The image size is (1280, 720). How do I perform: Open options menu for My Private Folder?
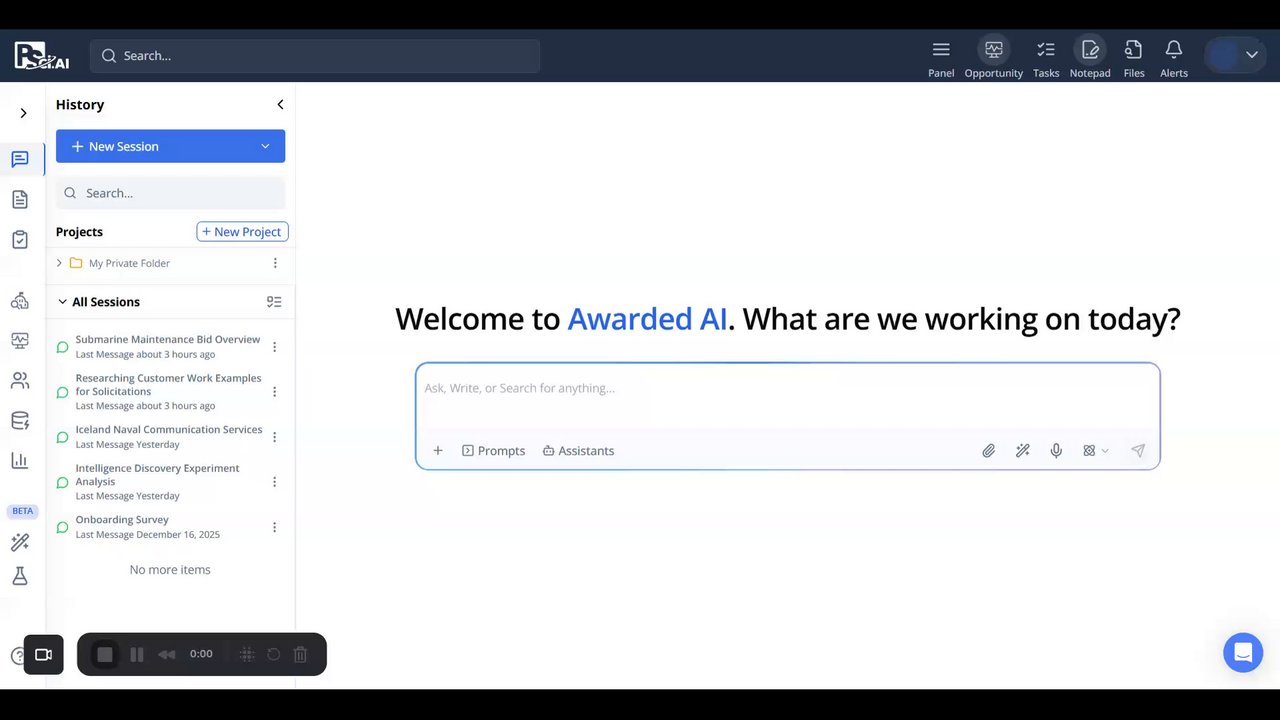pos(275,263)
